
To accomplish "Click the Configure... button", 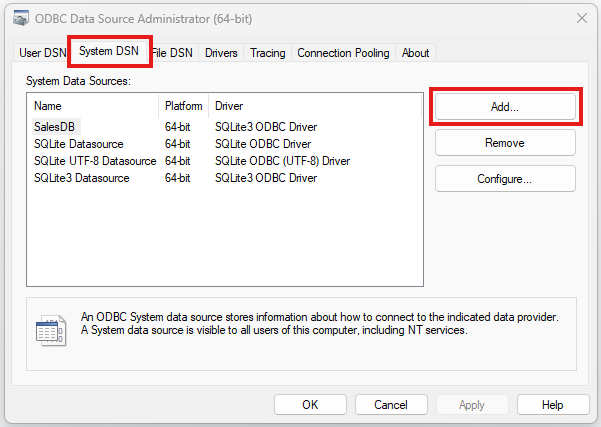I will click(x=504, y=179).
